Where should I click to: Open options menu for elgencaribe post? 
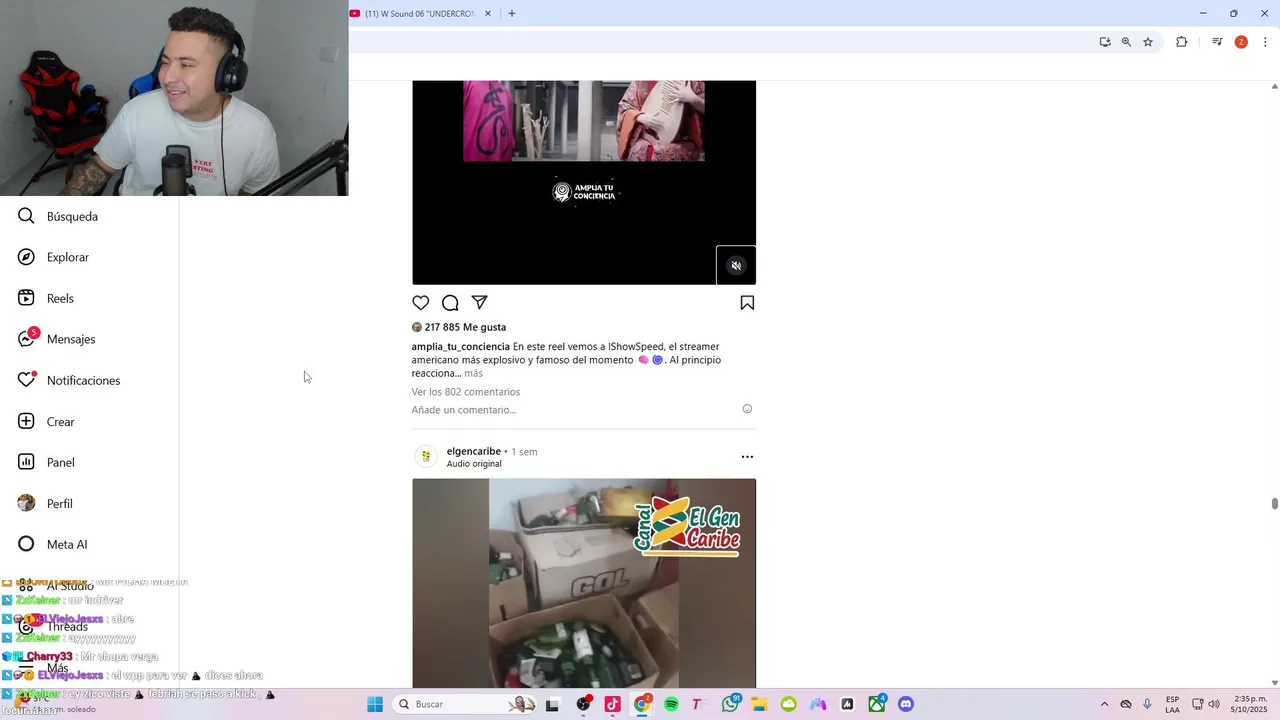click(x=747, y=457)
